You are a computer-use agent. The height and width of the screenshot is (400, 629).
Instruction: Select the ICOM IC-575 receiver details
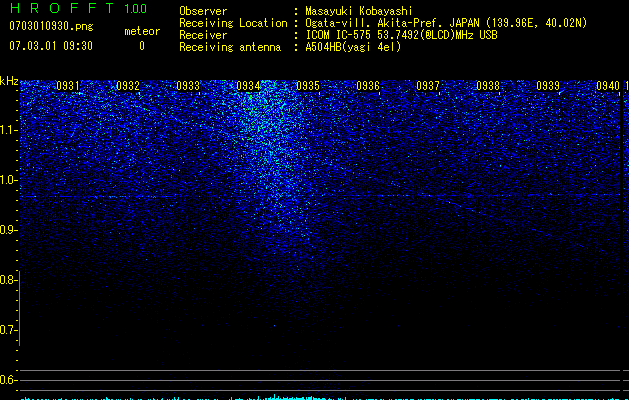[x=401, y=35]
